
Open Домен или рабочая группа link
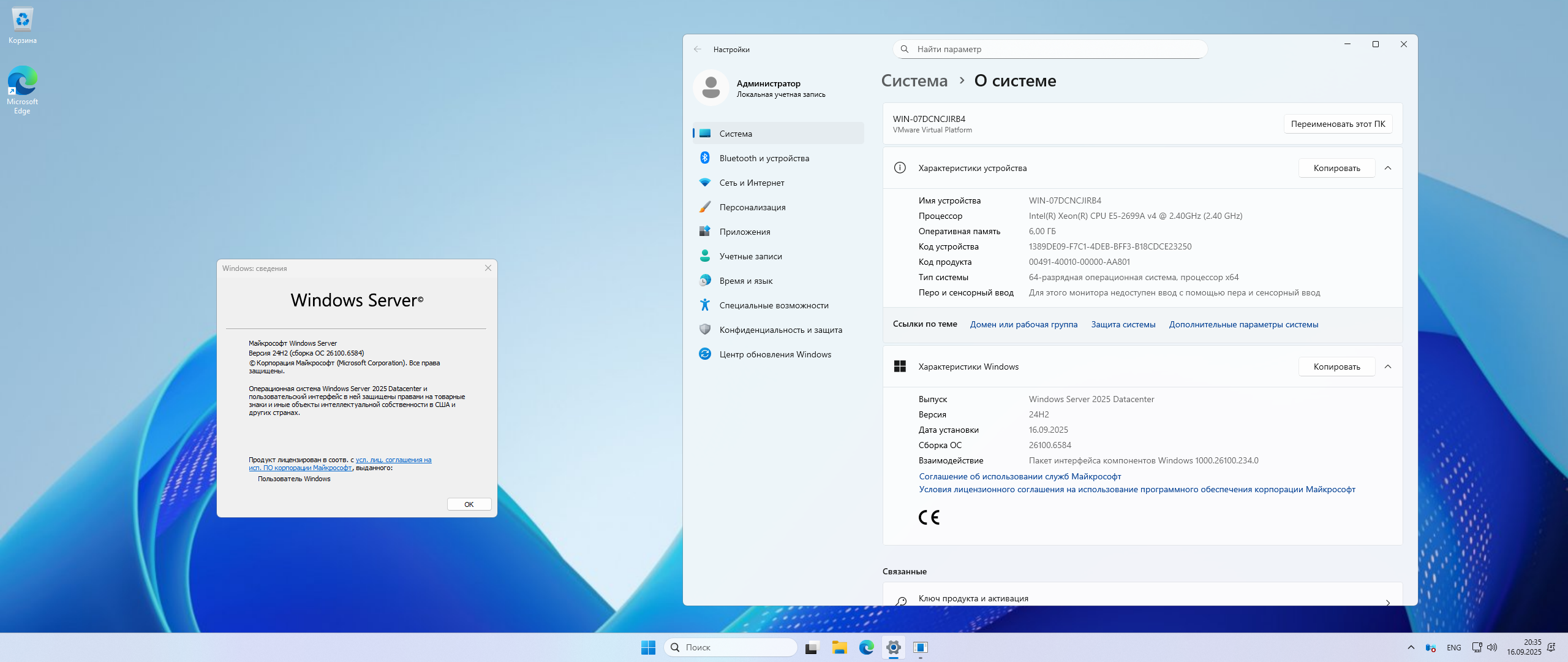1023,324
